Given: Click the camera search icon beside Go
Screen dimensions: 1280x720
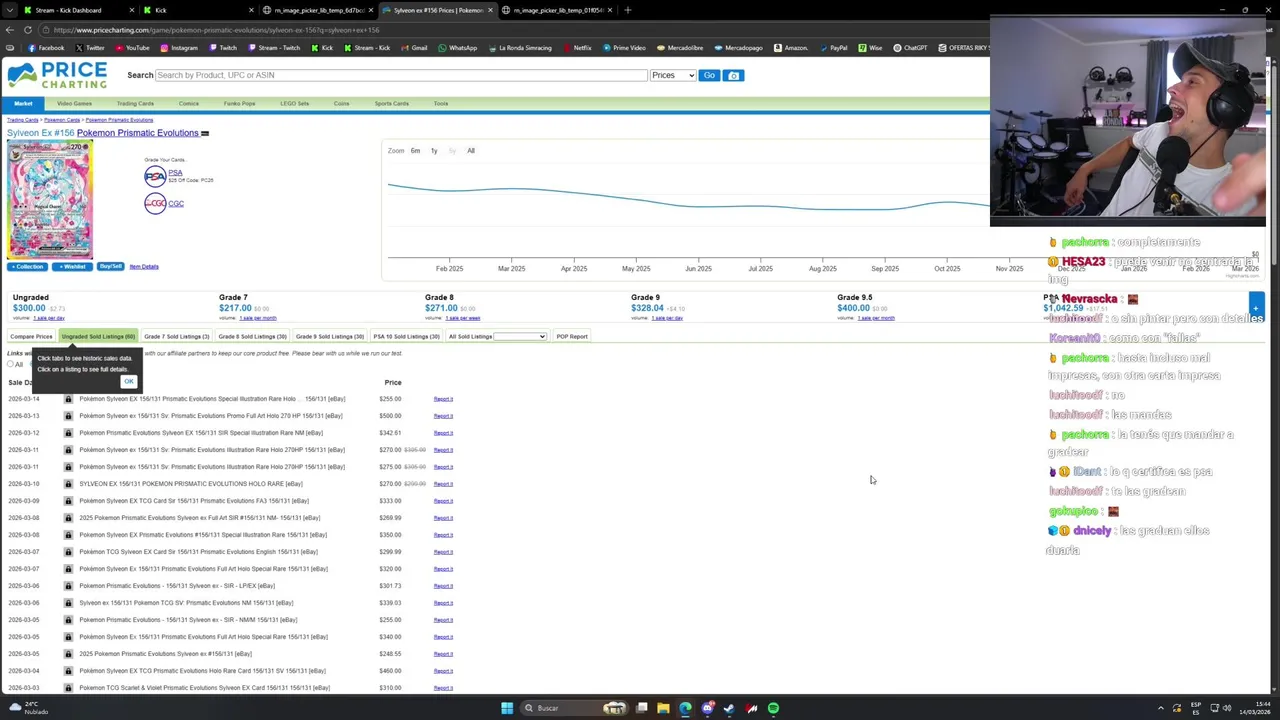Looking at the screenshot, I should coord(733,75).
